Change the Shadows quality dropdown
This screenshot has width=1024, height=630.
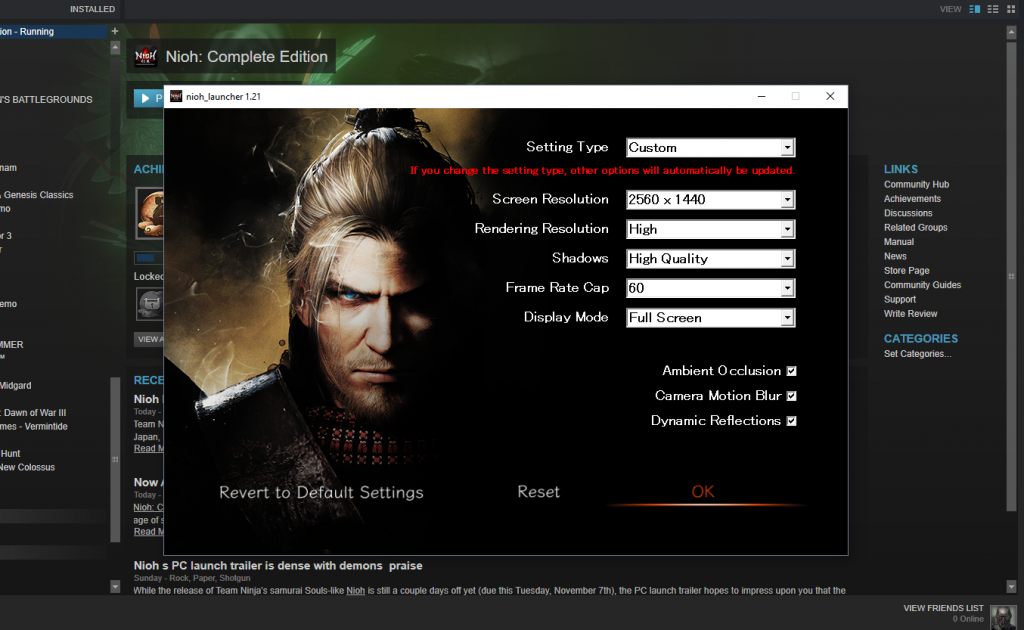click(x=711, y=259)
